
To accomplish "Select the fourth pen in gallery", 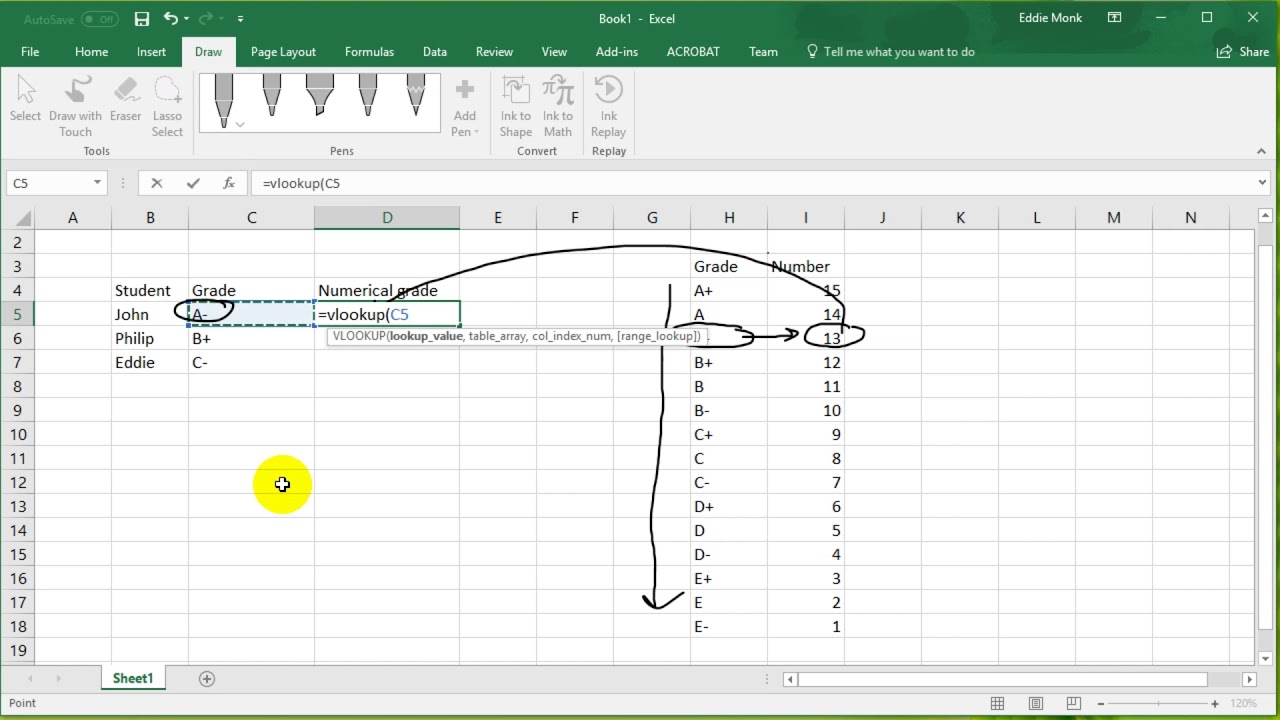I will tap(367, 96).
